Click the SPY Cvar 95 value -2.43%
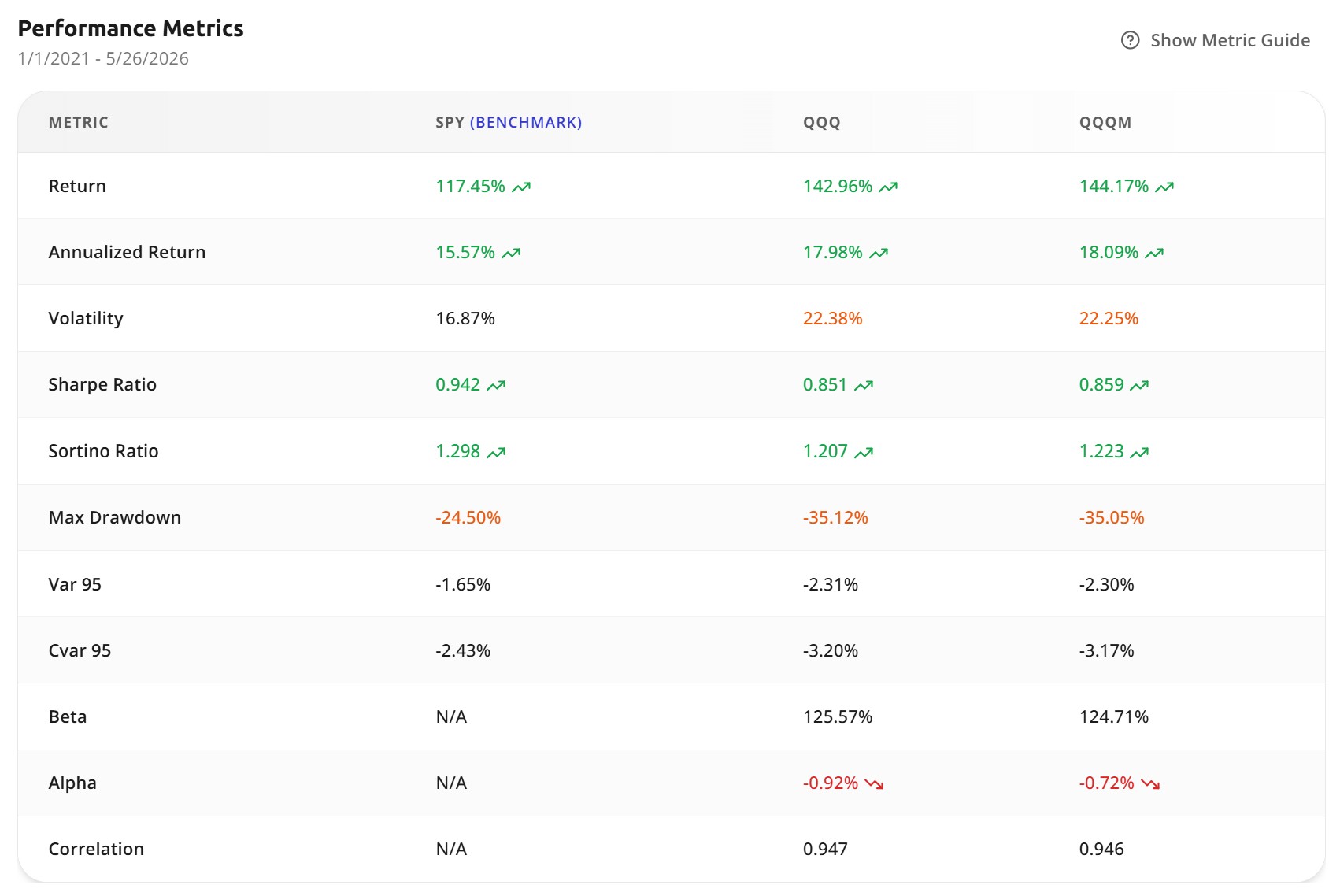Image resolution: width=1340 pixels, height=896 pixels. pos(463,650)
